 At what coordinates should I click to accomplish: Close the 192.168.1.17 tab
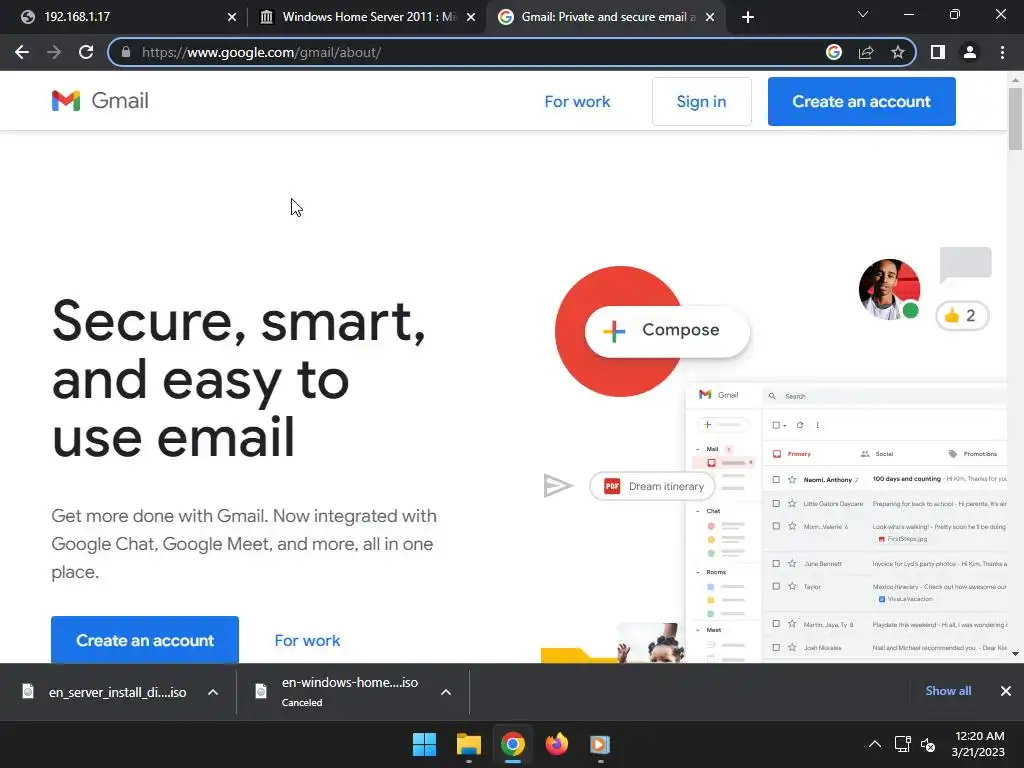point(232,17)
